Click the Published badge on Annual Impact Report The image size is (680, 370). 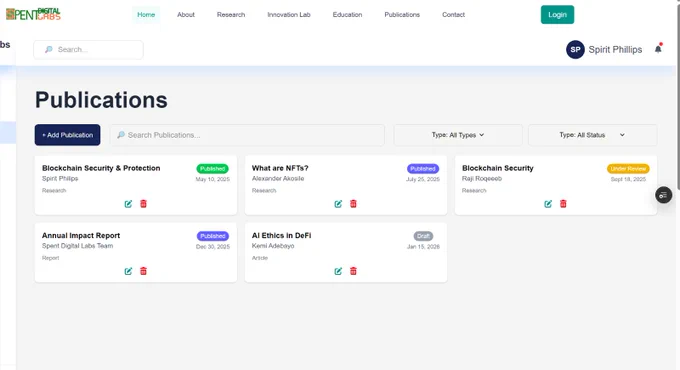point(213,236)
